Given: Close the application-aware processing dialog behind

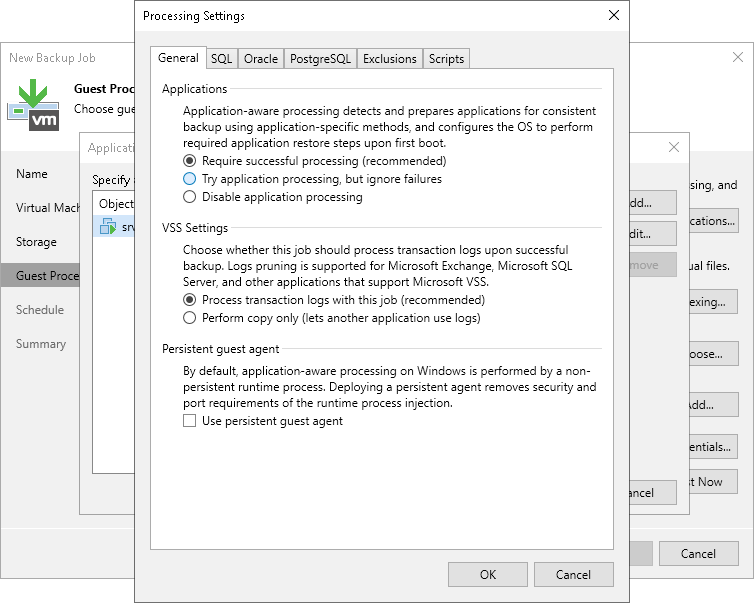Looking at the screenshot, I should [674, 147].
